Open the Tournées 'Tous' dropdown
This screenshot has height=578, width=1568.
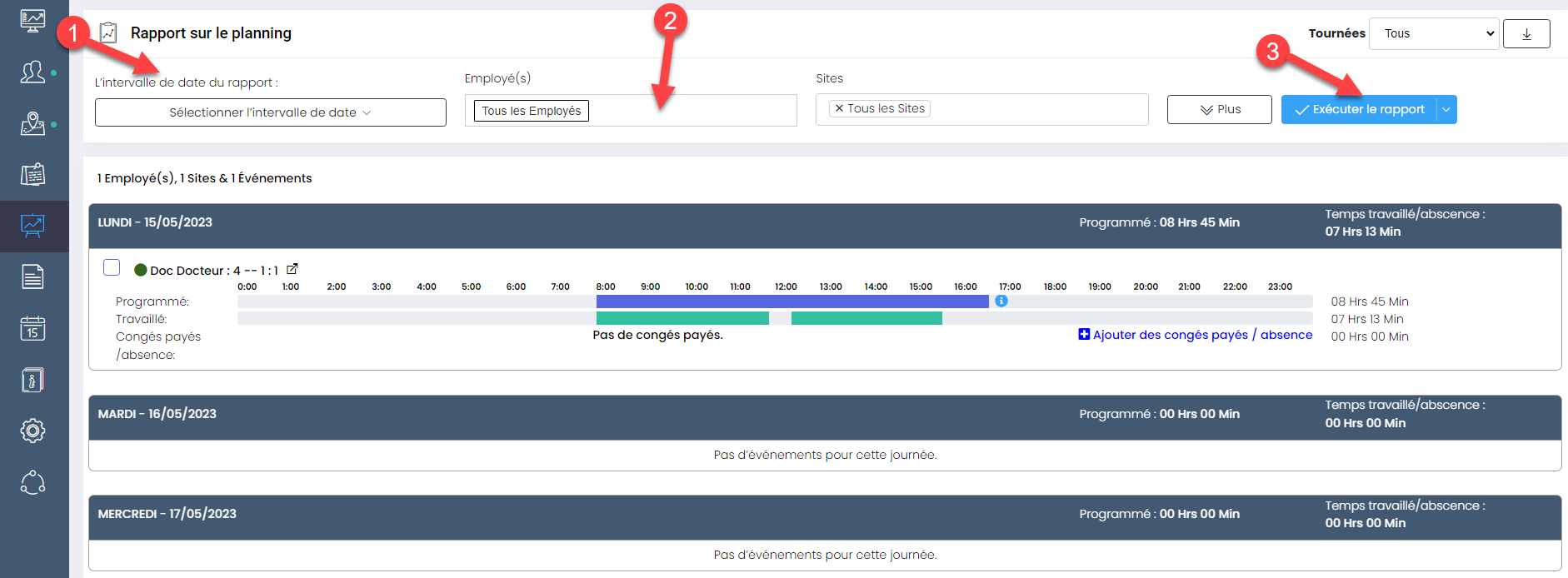[1434, 34]
